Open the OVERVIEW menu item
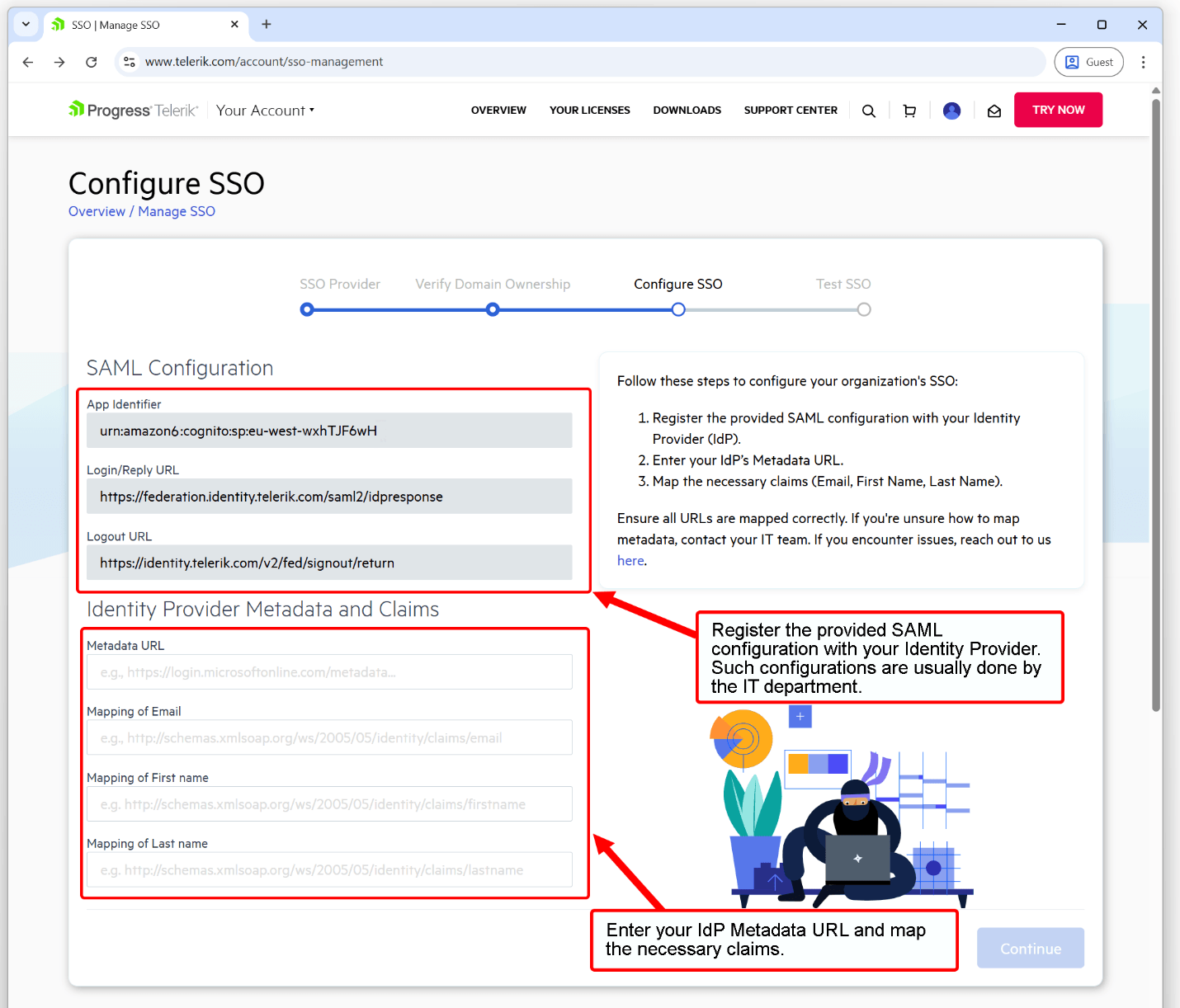1180x1008 pixels. click(x=498, y=111)
